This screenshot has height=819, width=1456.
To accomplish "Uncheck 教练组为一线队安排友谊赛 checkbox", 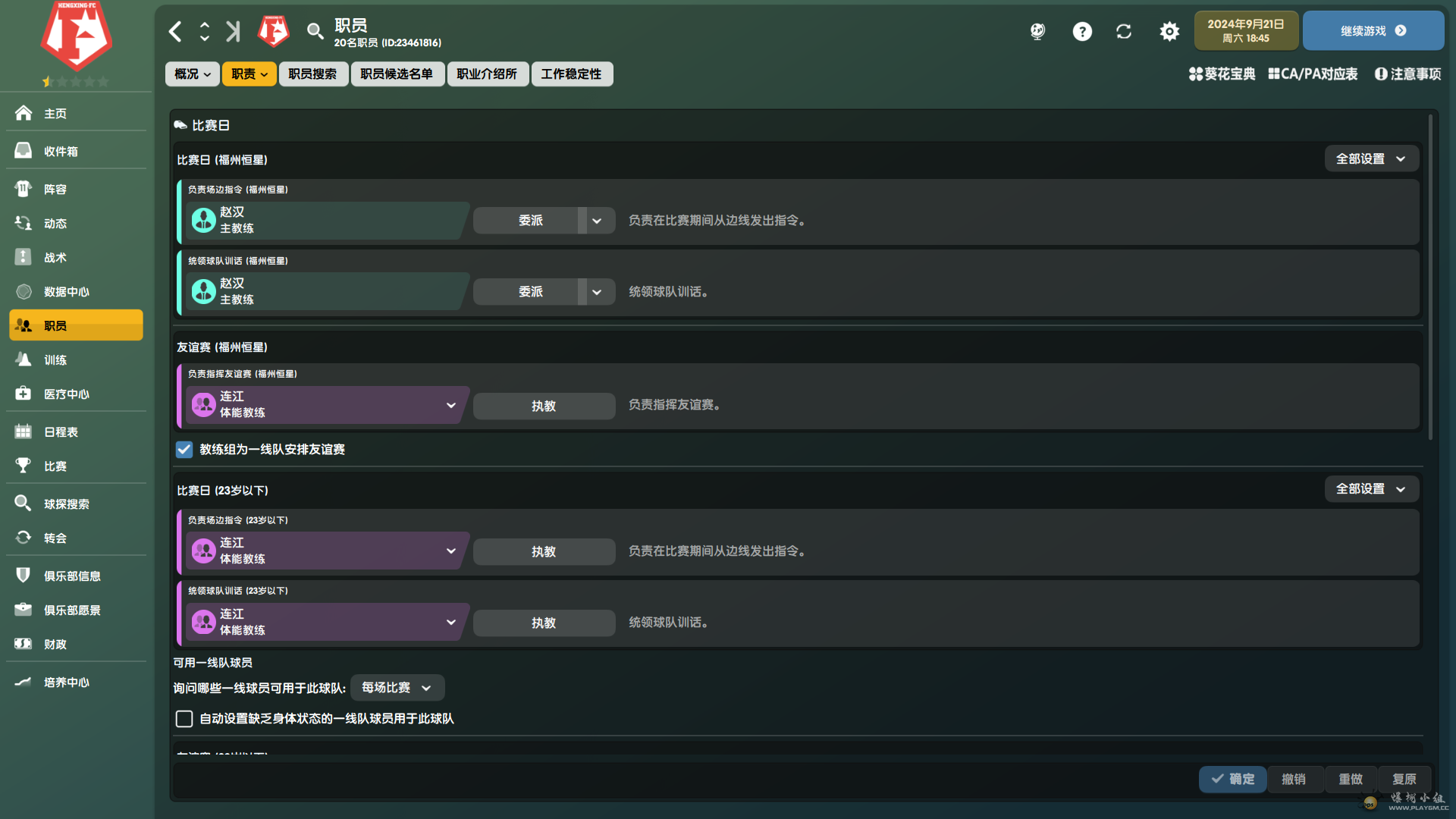I will point(184,450).
